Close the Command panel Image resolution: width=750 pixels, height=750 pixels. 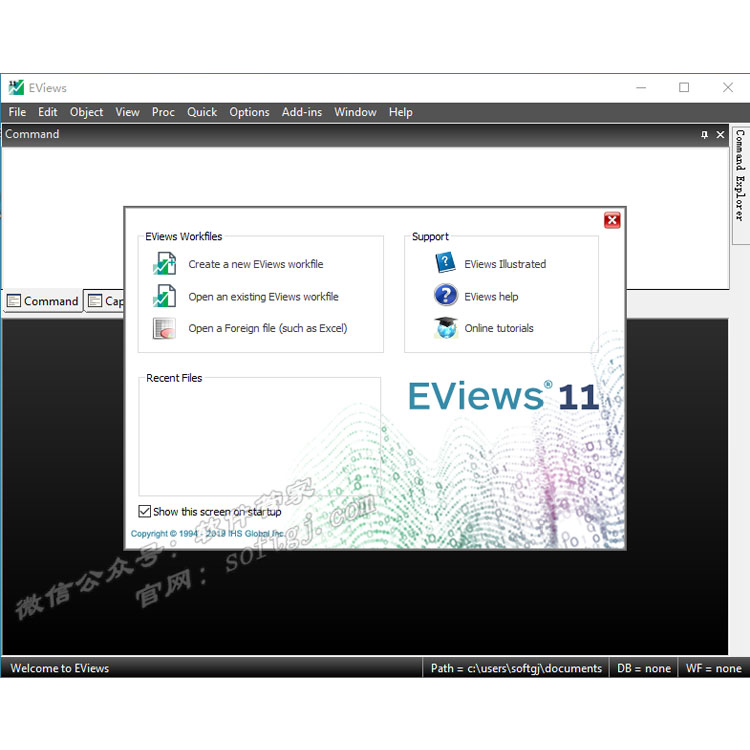pyautogui.click(x=720, y=134)
